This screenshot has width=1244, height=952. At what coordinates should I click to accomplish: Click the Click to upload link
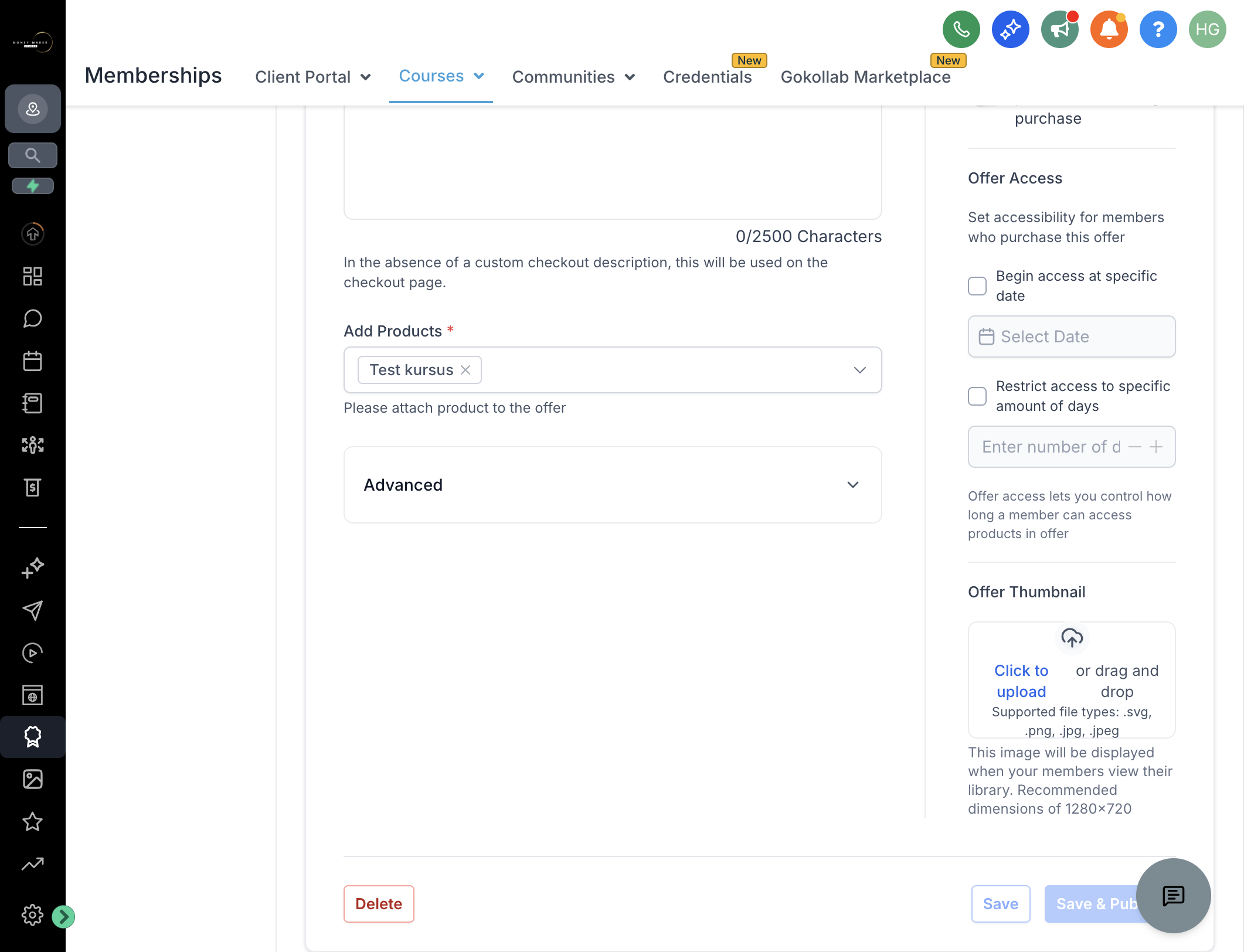coord(1021,681)
